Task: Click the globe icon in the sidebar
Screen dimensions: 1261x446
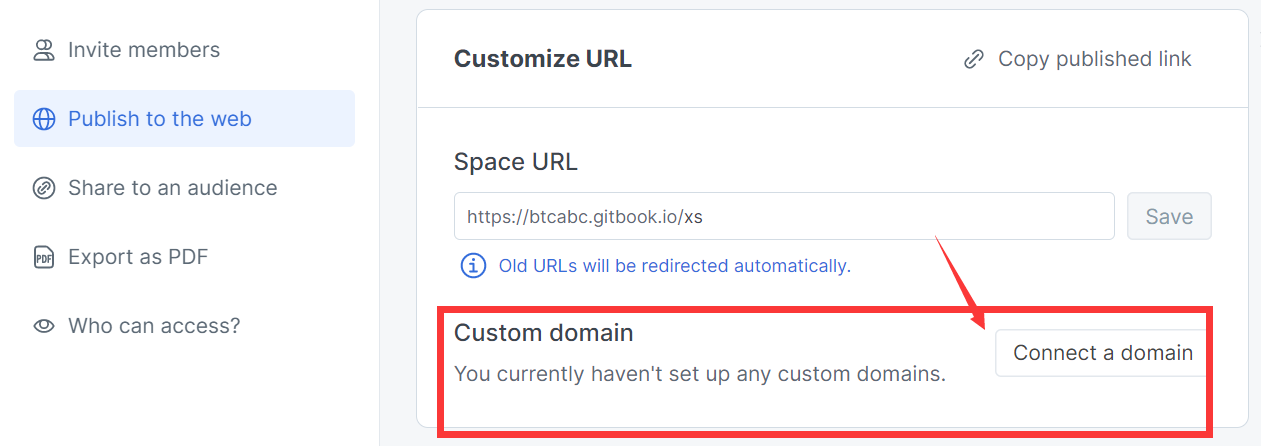Action: pyautogui.click(x=44, y=119)
